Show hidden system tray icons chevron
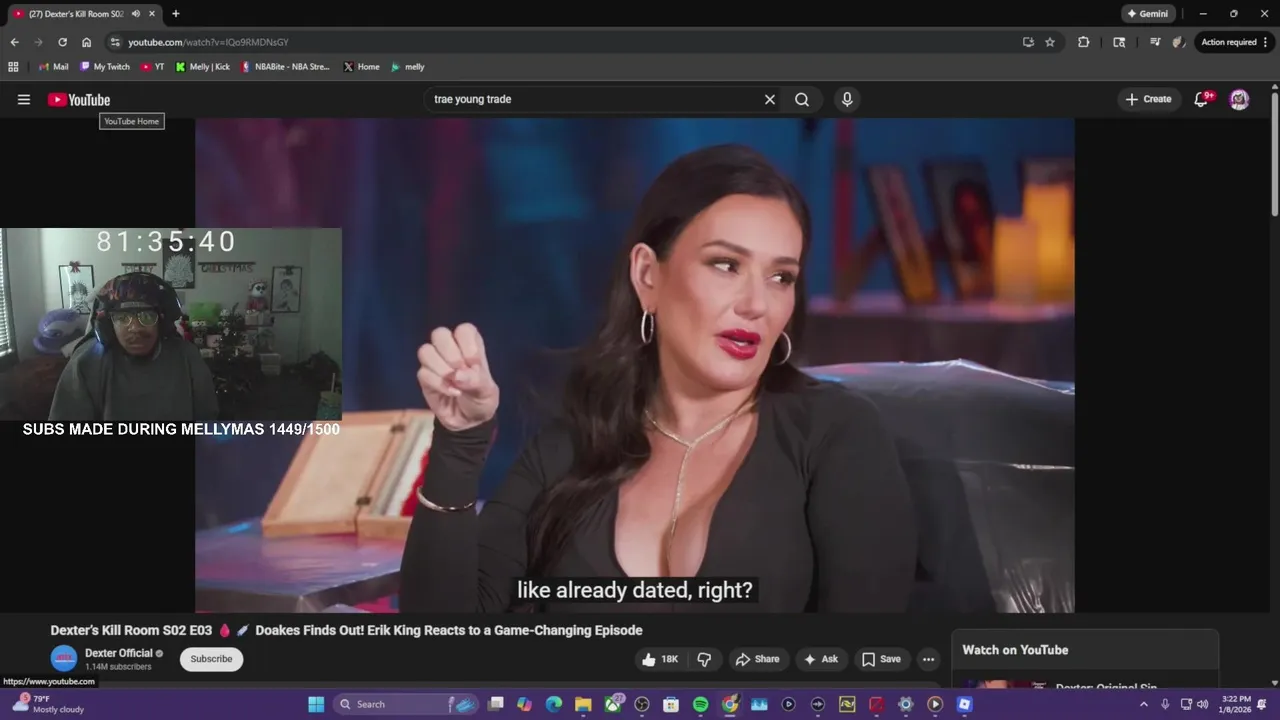 click(1143, 704)
